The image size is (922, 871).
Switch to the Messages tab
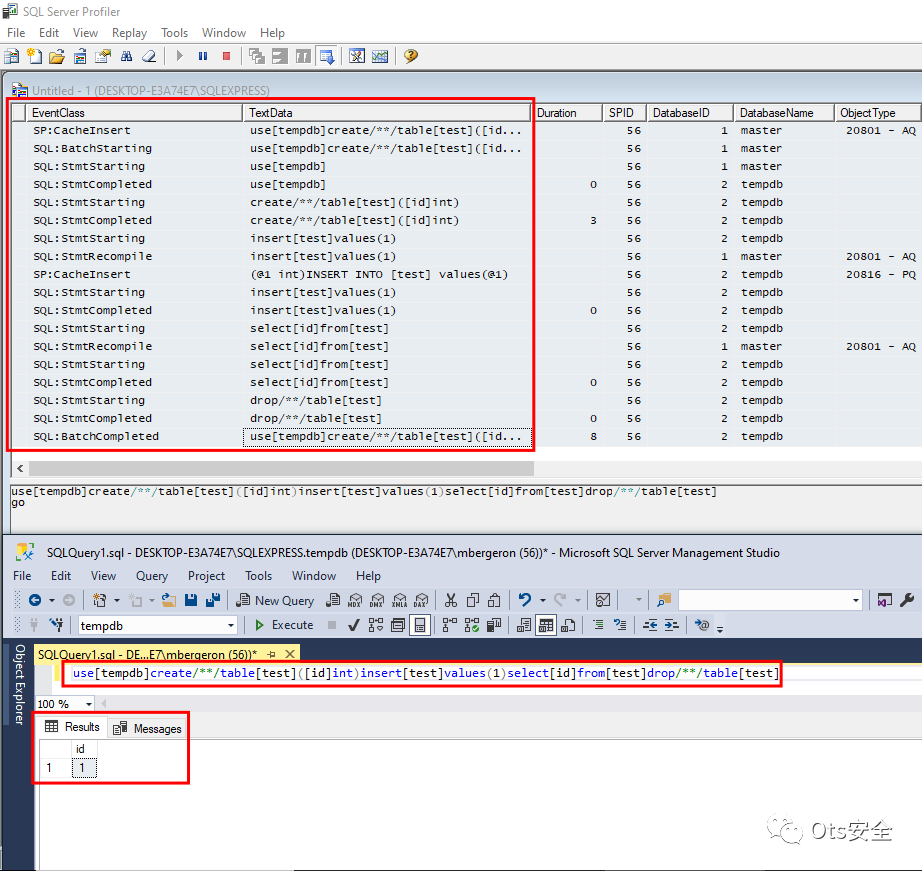[148, 729]
